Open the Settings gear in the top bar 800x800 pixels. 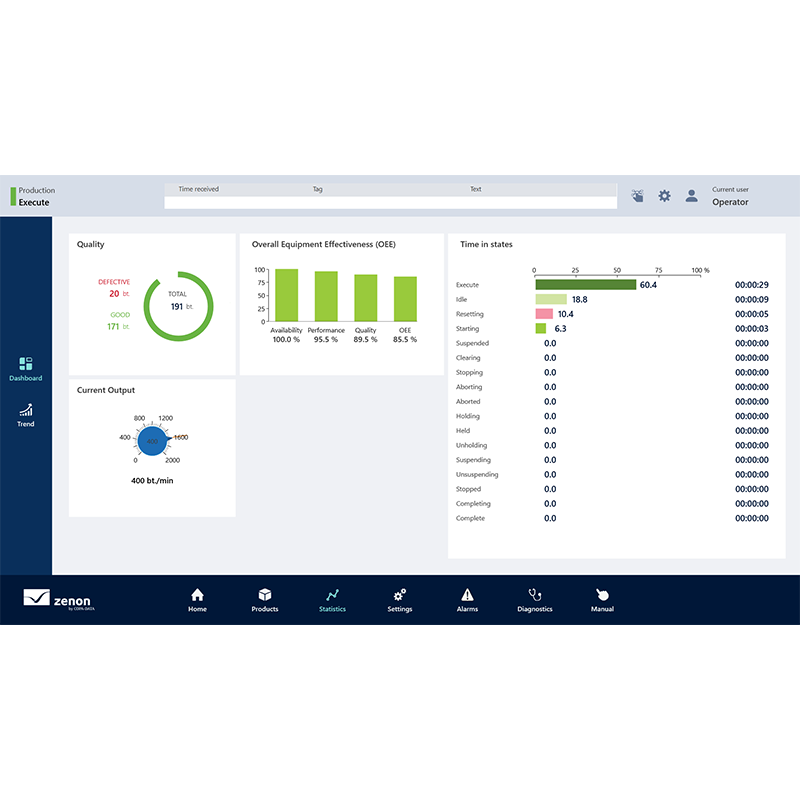(664, 196)
